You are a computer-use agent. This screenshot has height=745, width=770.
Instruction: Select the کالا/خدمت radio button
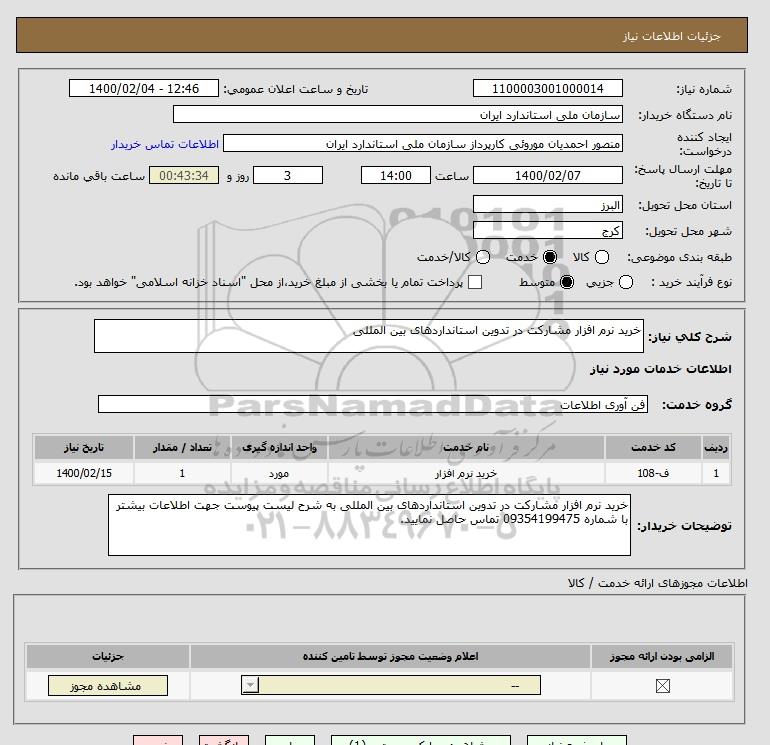pyautogui.click(x=483, y=257)
